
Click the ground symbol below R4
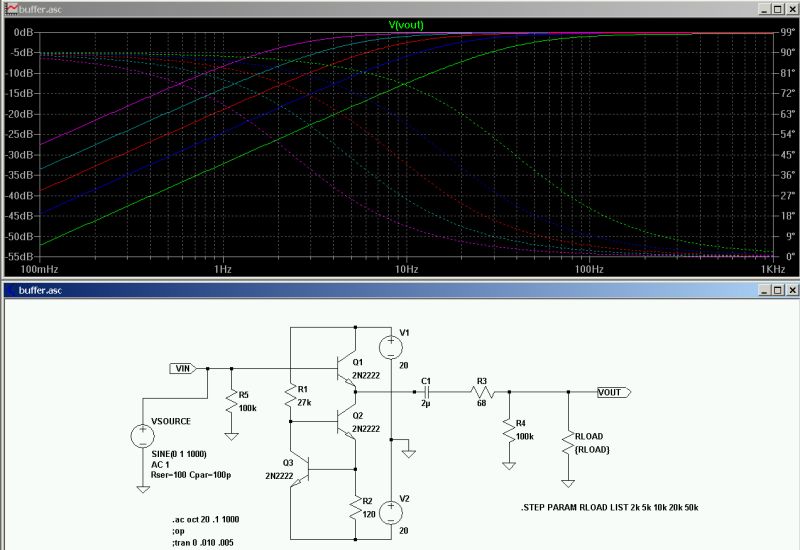509,466
